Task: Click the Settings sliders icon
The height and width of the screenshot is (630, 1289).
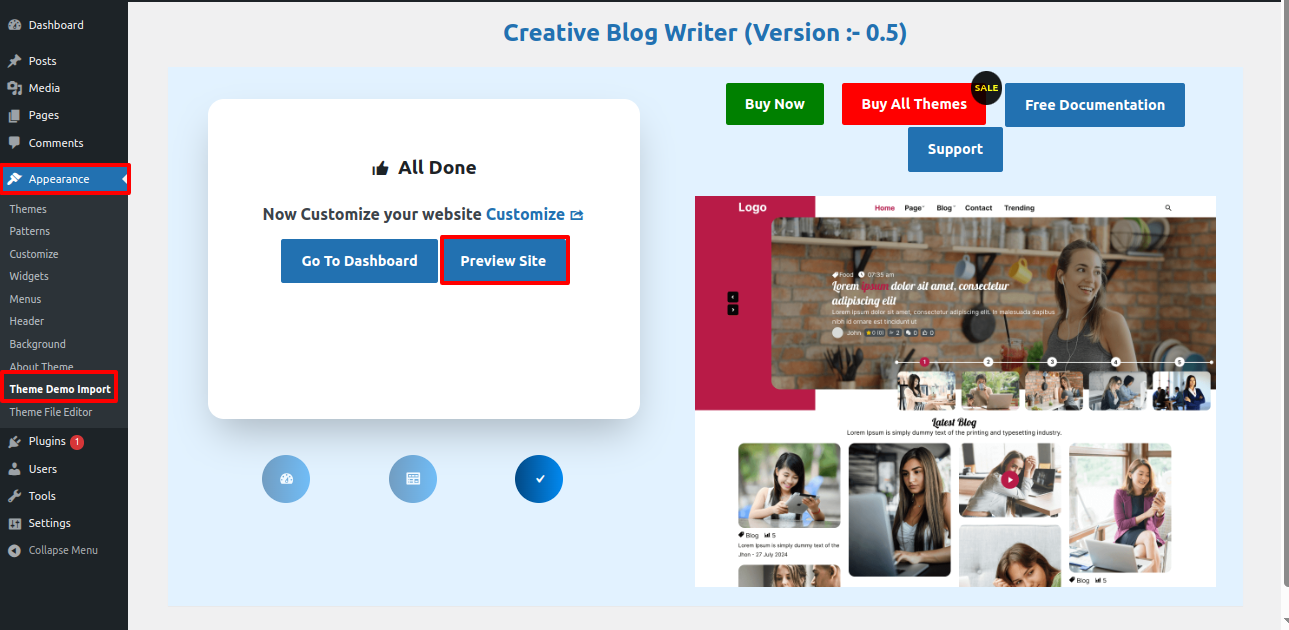Action: [x=15, y=523]
